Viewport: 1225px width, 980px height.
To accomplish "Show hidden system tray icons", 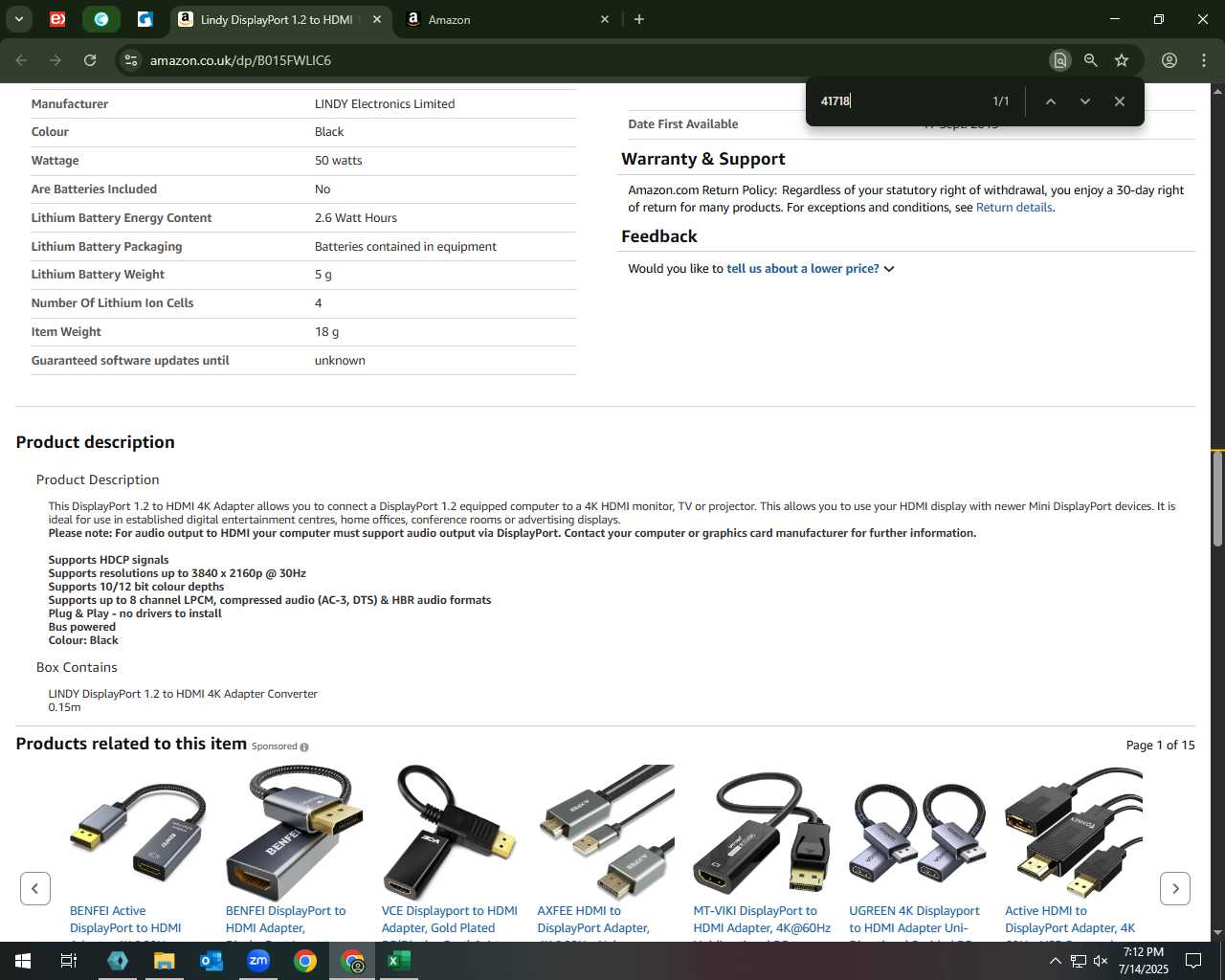I will click(x=1056, y=961).
